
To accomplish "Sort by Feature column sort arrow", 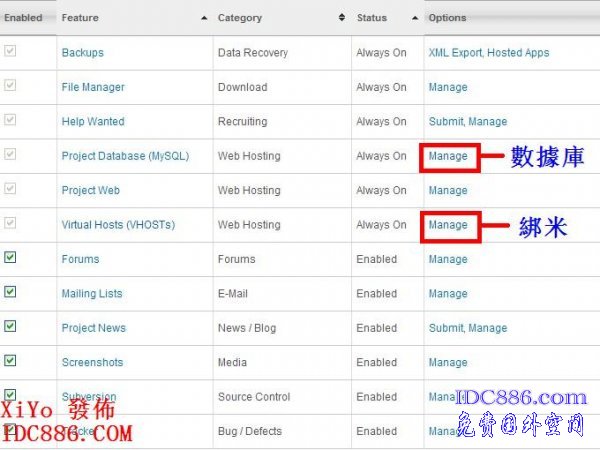I will click(x=204, y=18).
